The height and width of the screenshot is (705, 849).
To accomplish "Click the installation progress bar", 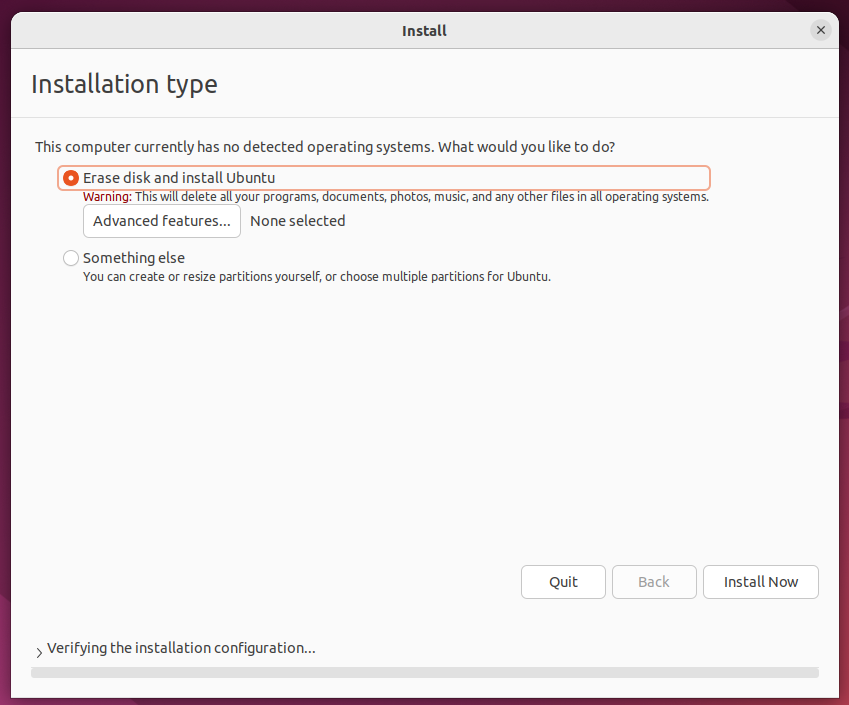I will (x=424, y=673).
